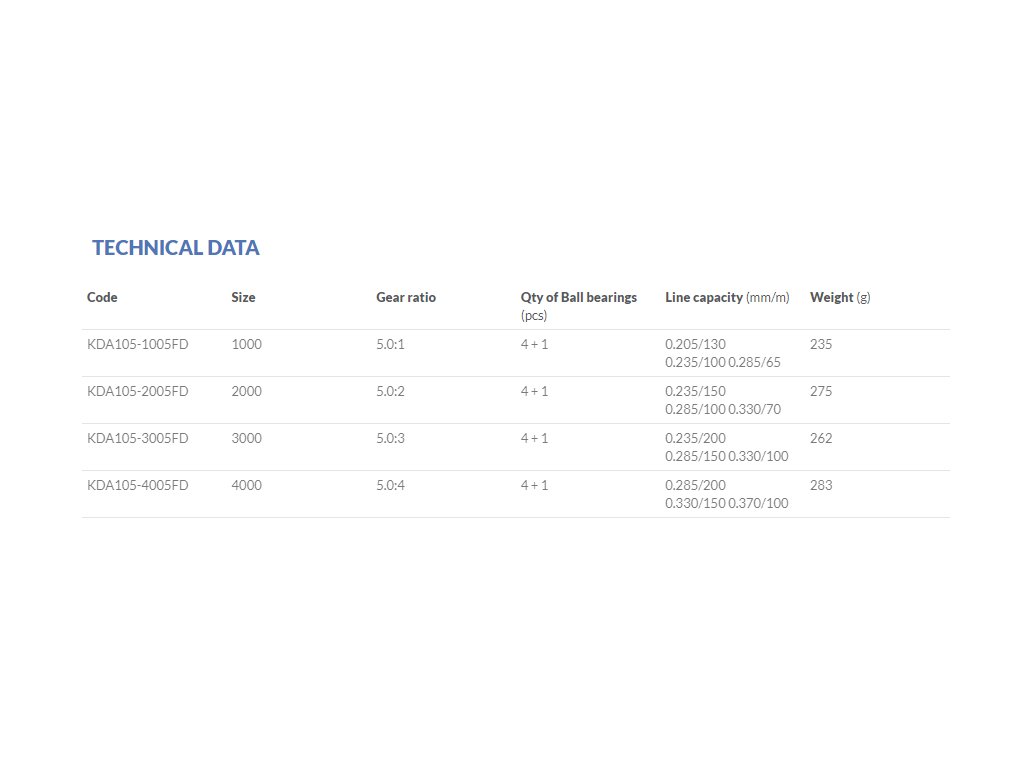The image size is (1024, 768).
Task: Select the Size column header
Action: [x=243, y=297]
